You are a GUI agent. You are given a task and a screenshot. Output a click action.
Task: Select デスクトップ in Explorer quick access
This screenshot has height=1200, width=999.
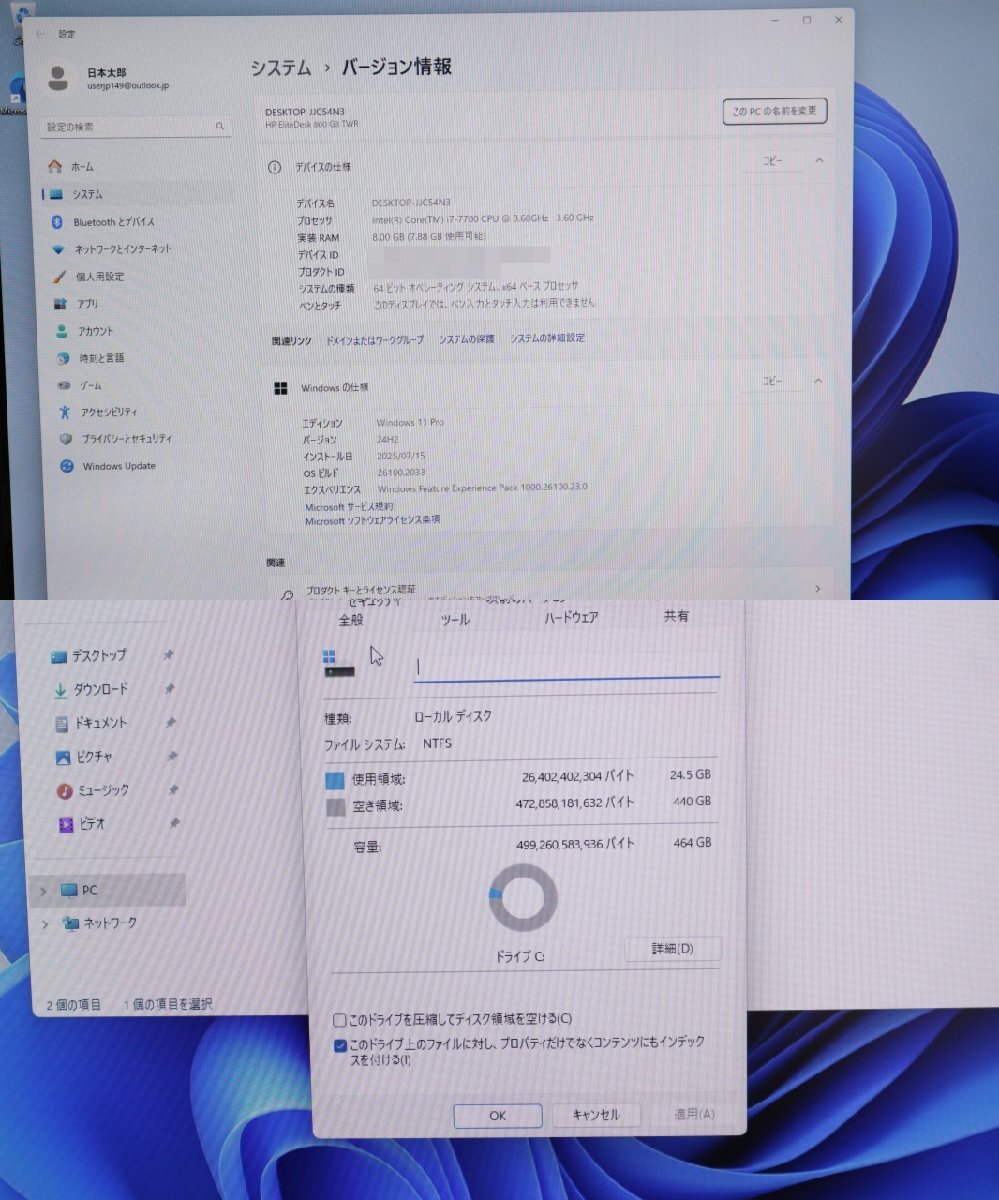point(90,656)
